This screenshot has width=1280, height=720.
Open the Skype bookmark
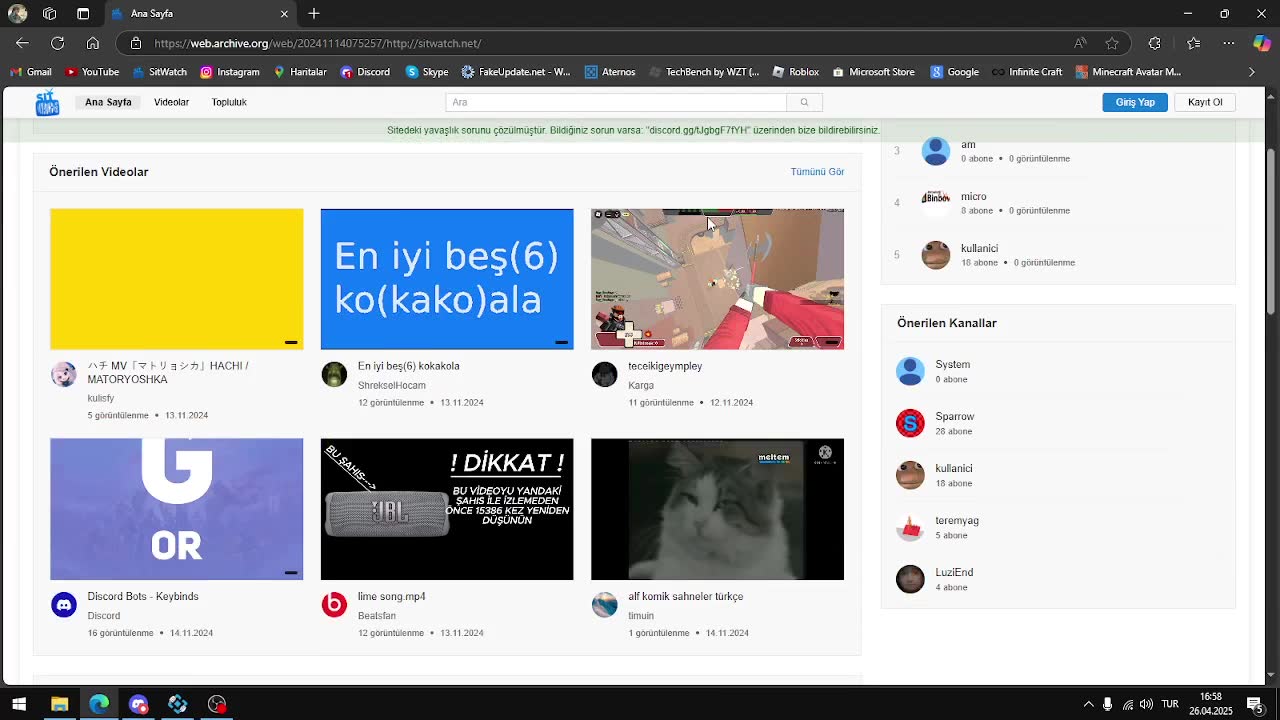click(x=412, y=71)
